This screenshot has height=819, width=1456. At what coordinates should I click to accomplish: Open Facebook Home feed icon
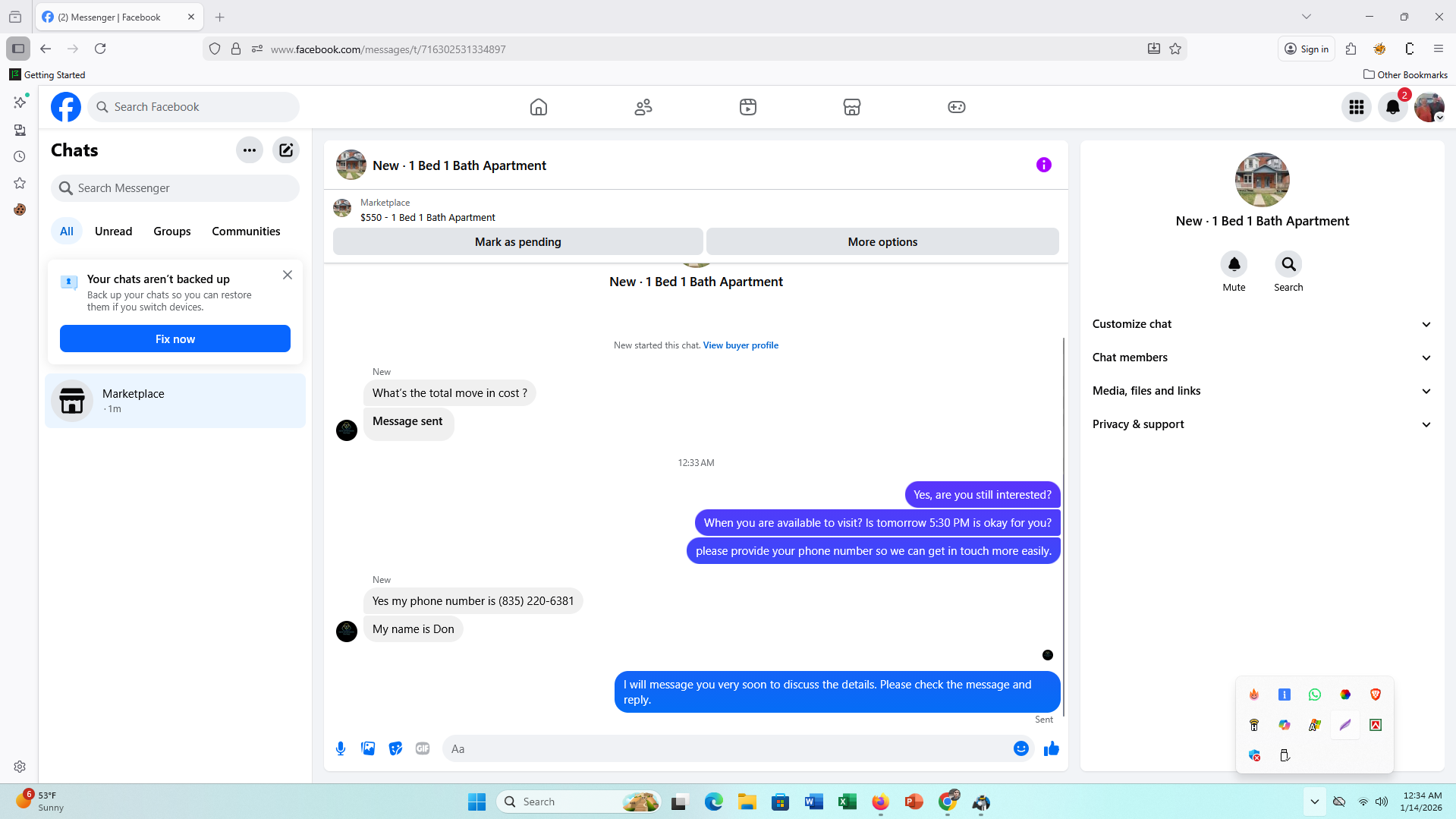click(538, 107)
